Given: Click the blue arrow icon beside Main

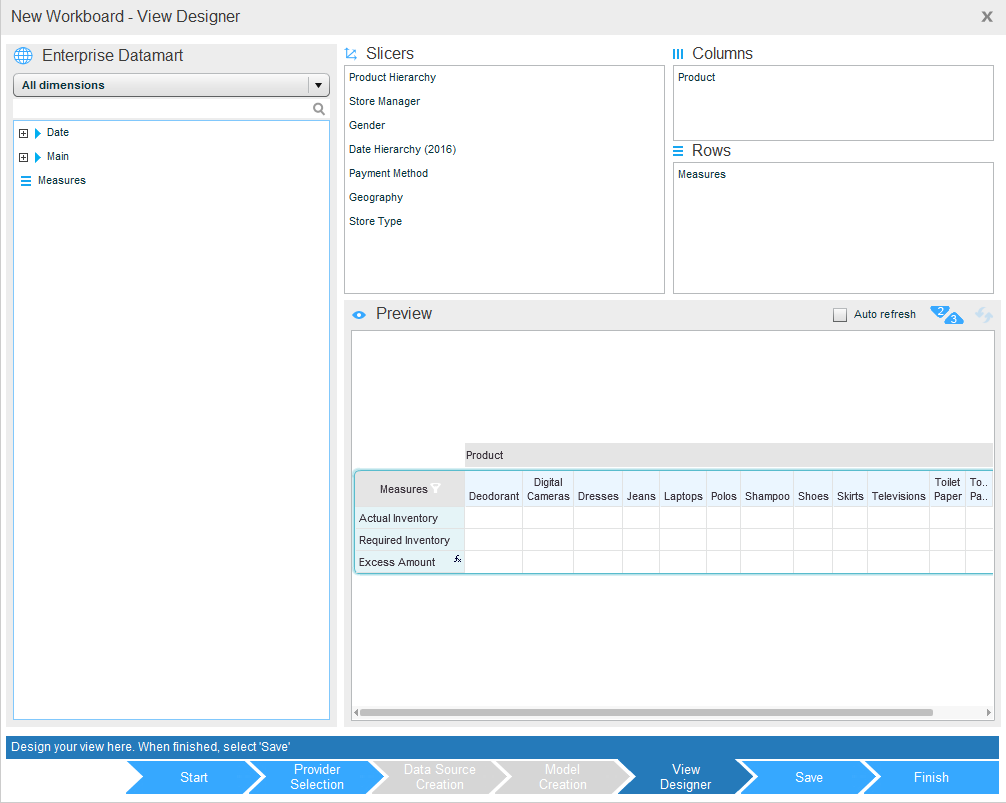Looking at the screenshot, I should click(38, 157).
